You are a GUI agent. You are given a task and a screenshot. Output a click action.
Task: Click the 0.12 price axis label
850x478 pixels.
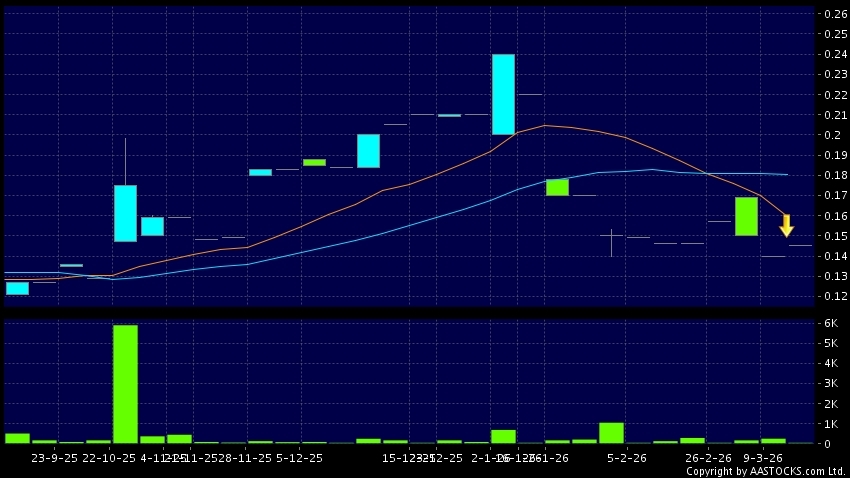833,297
